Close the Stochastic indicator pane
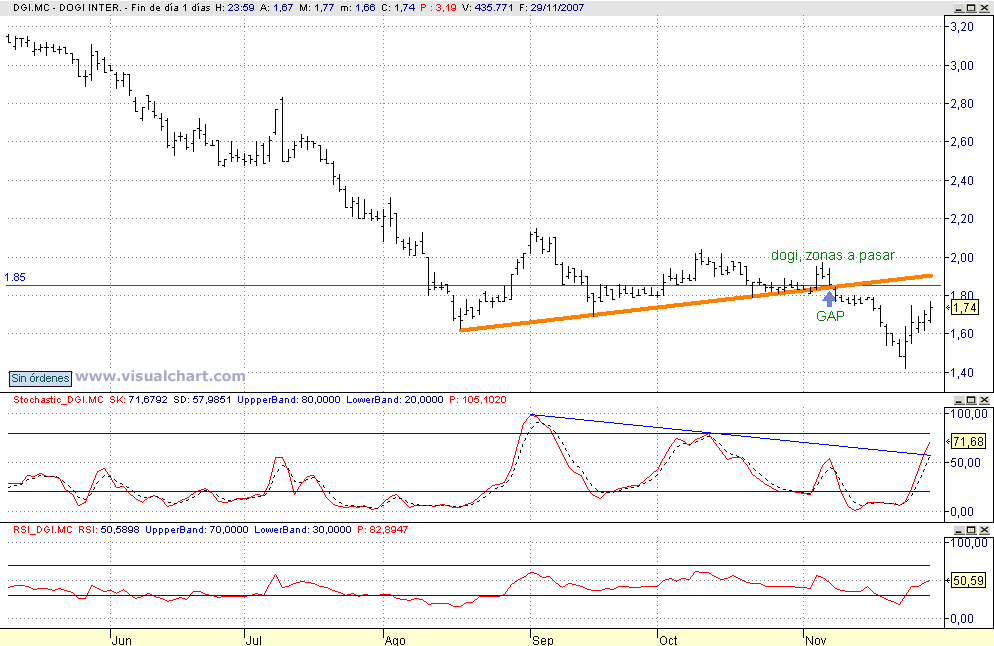994x646 pixels. (984, 399)
